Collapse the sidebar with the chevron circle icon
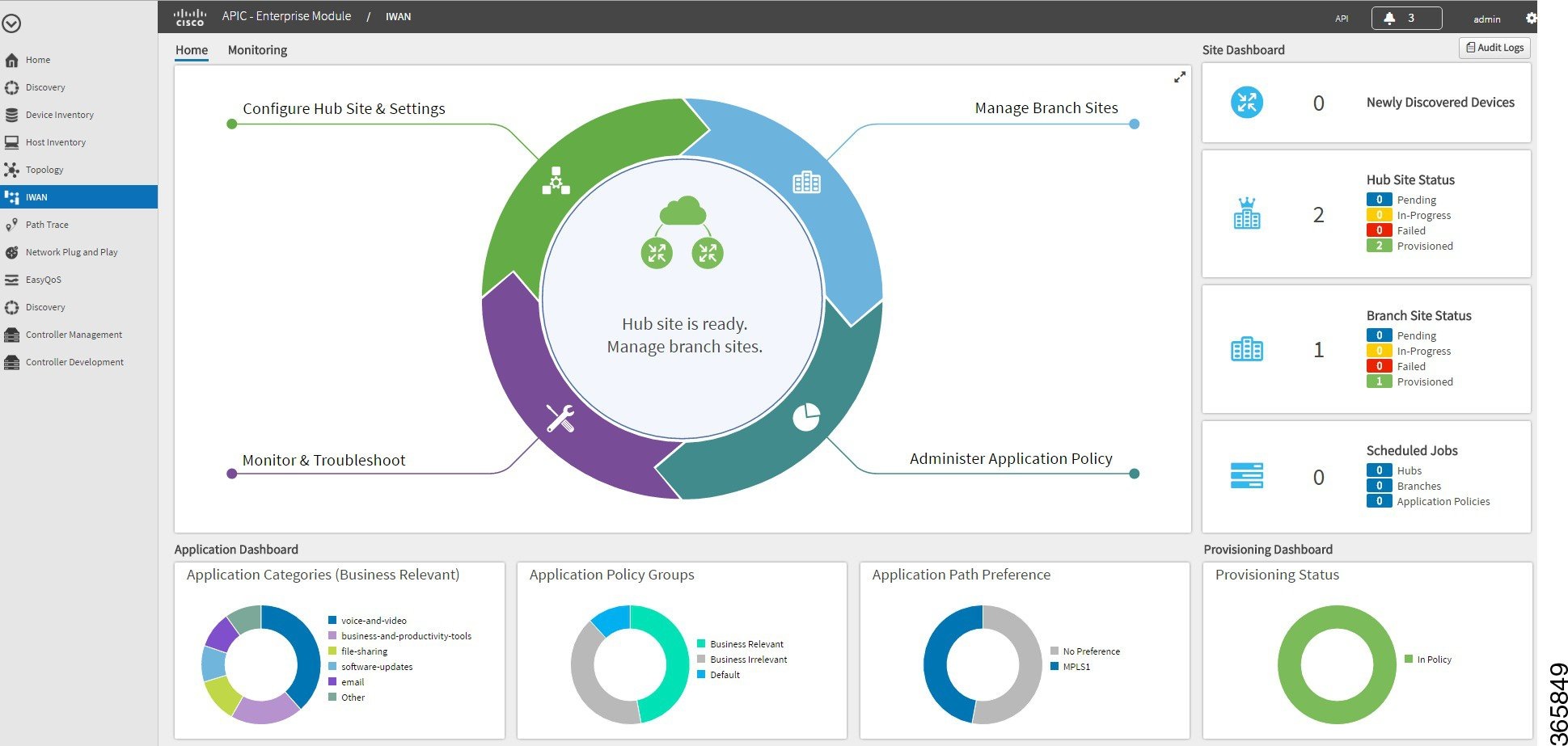The image size is (1568, 746). coord(11,24)
